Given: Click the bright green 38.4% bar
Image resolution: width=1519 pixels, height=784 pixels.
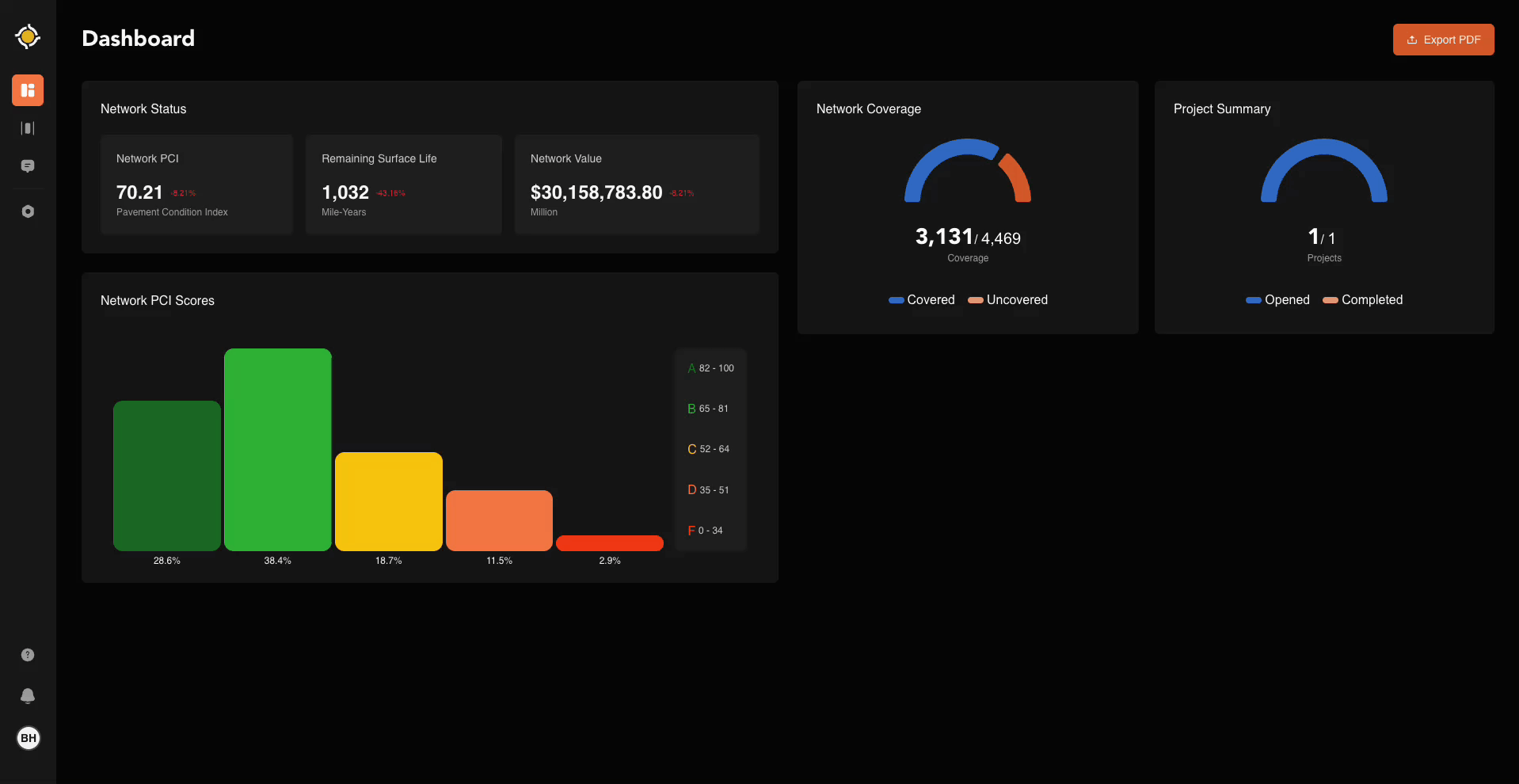Looking at the screenshot, I should (277, 450).
